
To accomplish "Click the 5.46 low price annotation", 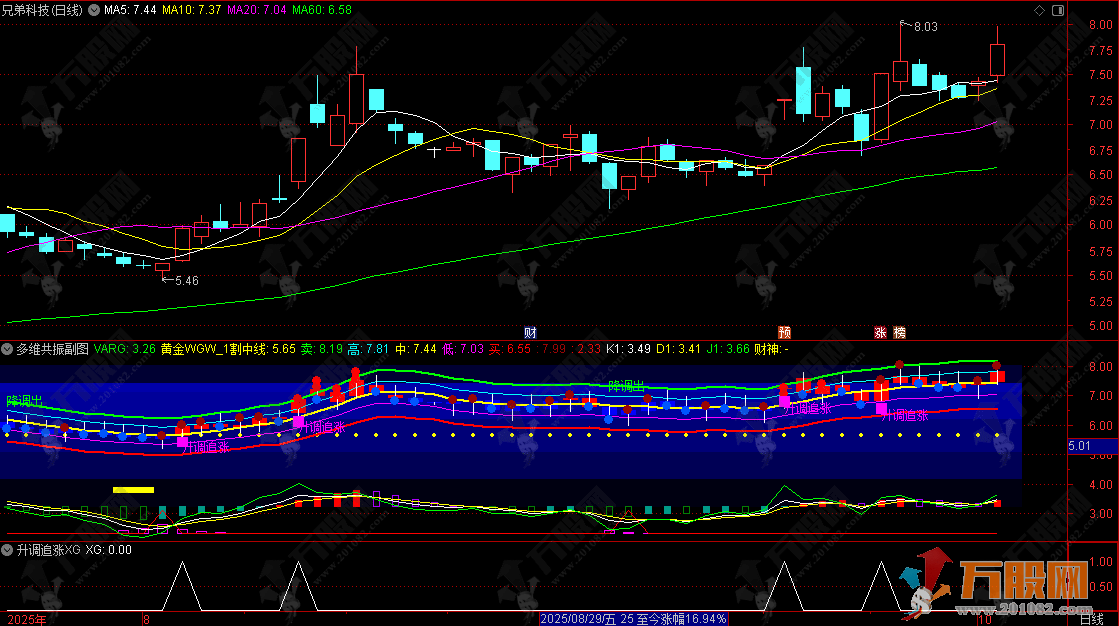I will 186,281.
